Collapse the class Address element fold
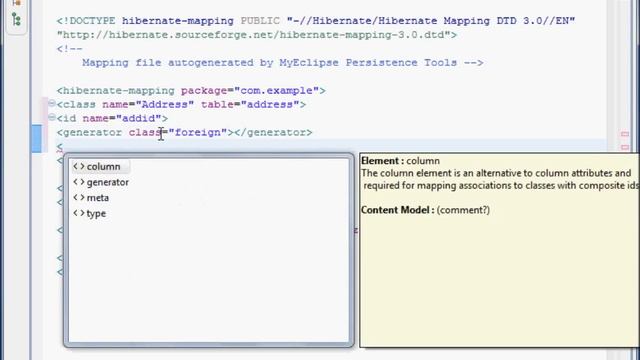The width and height of the screenshot is (640, 360). tap(52, 103)
